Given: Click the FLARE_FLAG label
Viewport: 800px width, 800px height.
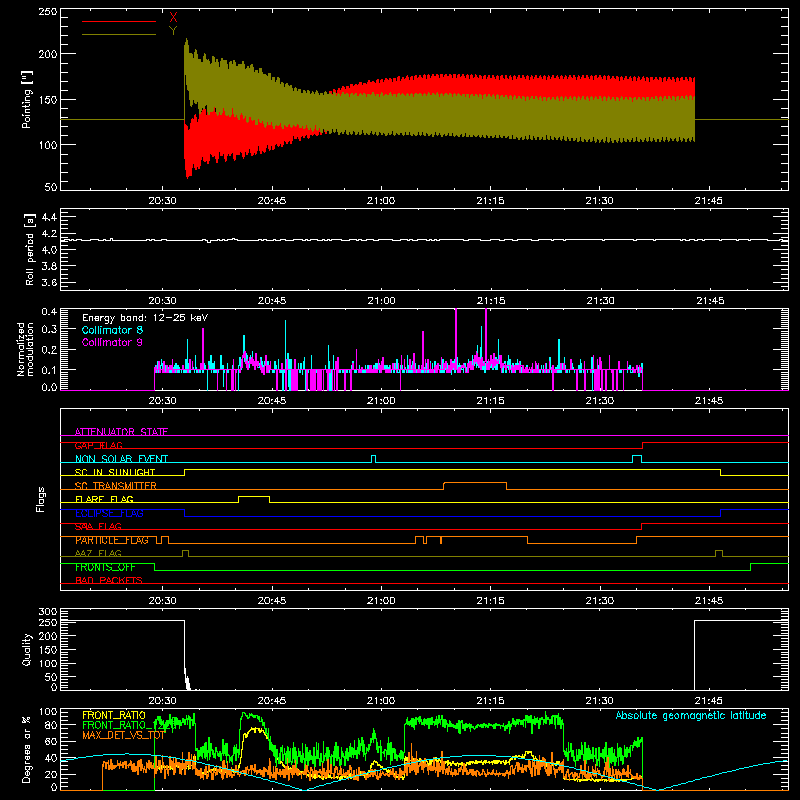Looking at the screenshot, I should (104, 499).
